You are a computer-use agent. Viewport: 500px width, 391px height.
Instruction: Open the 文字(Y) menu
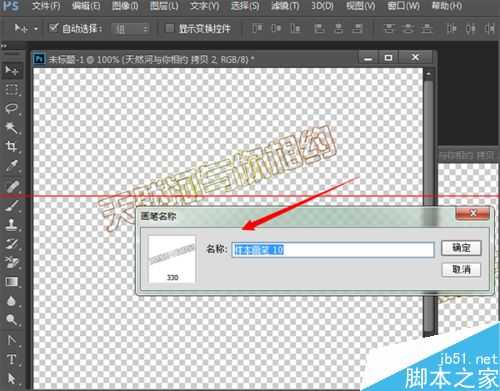pos(205,6)
